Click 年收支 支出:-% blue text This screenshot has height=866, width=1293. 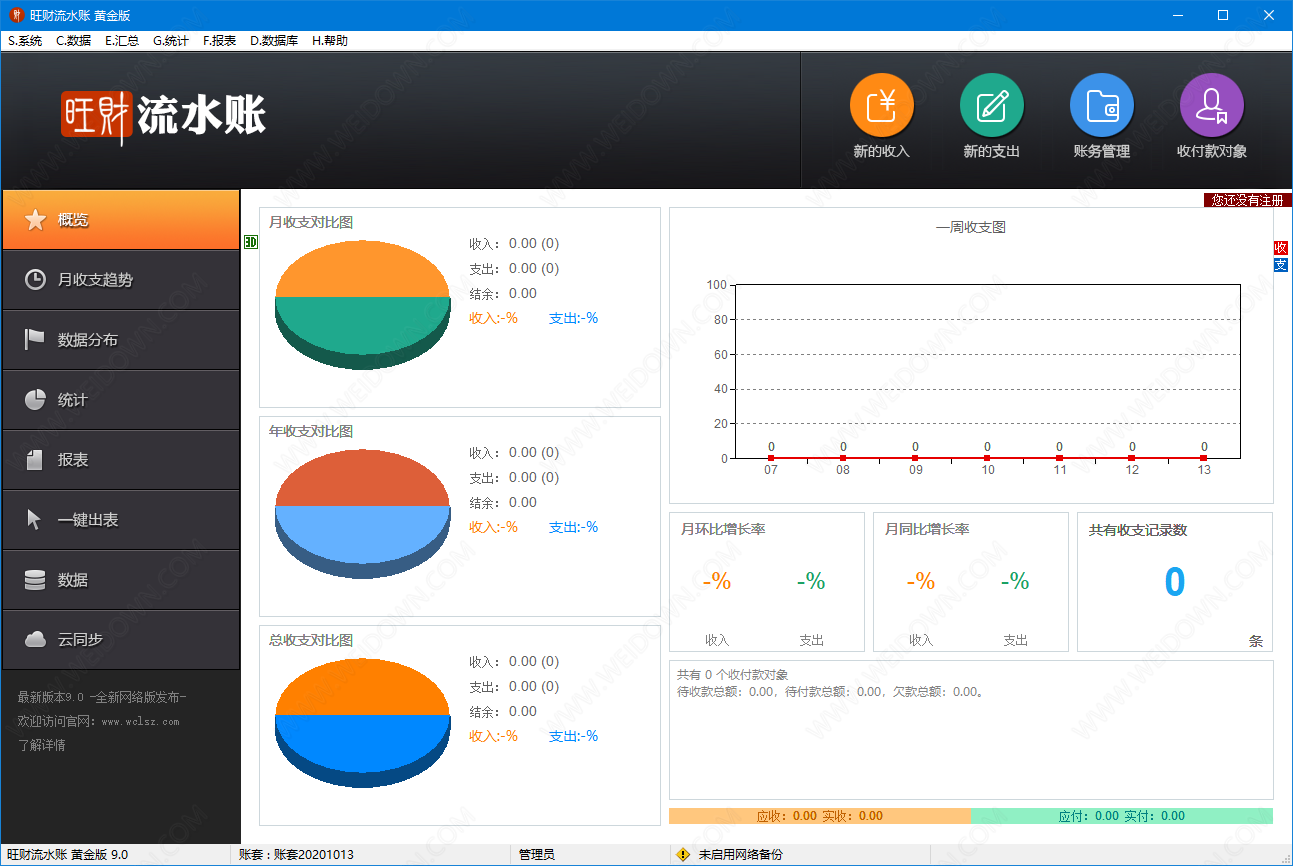[573, 527]
